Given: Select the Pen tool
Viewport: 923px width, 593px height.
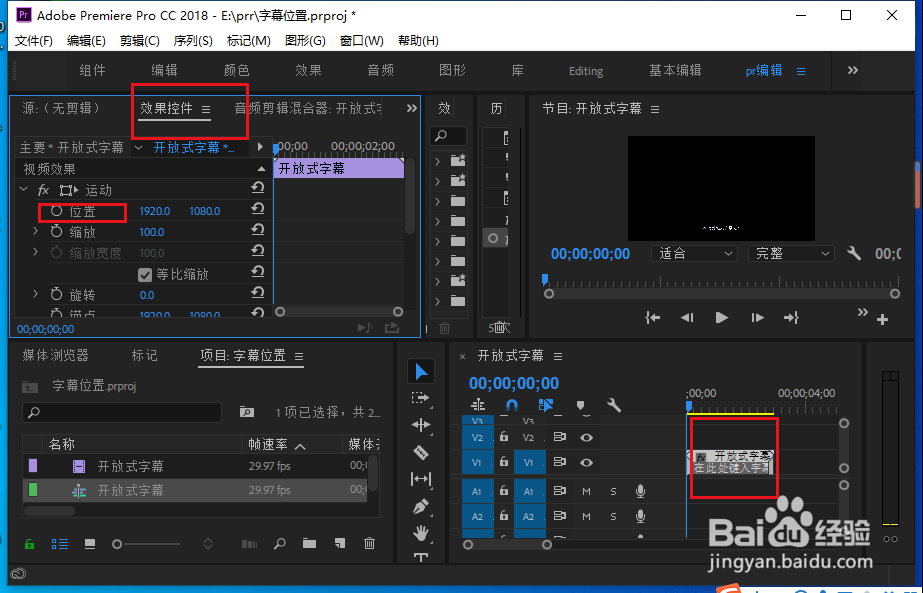Looking at the screenshot, I should 420,506.
